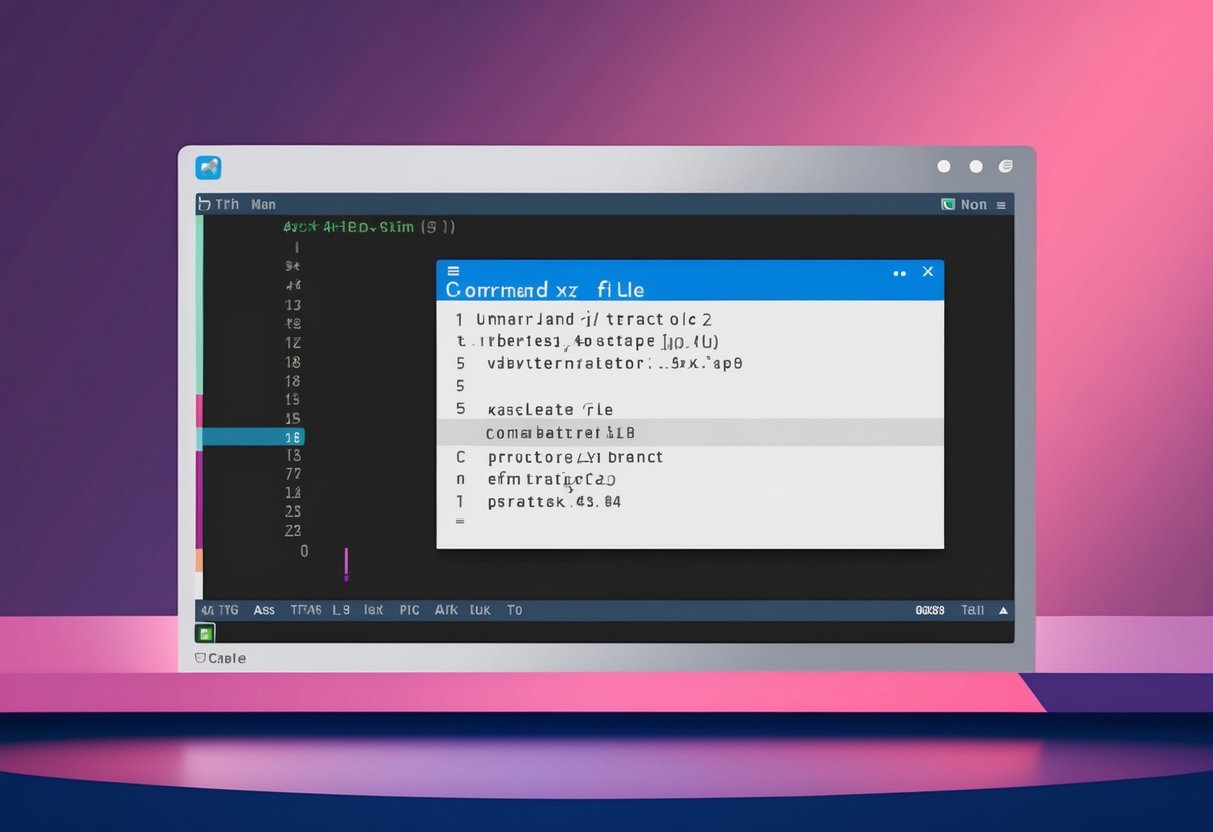Screen dimensions: 1213x832
Task: Toggle the Cable status item at the bottom
Action: (220, 658)
